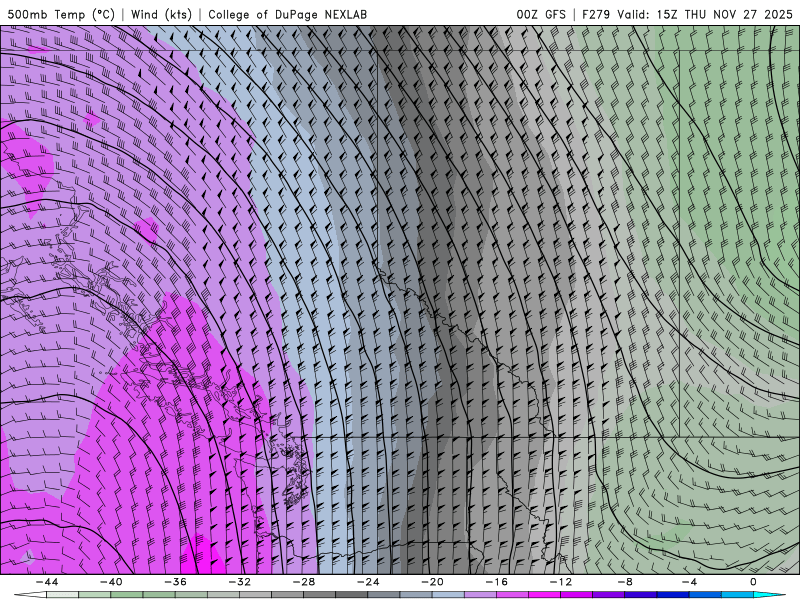Click the -16 color scale label
800x600 pixels.
click(x=496, y=582)
